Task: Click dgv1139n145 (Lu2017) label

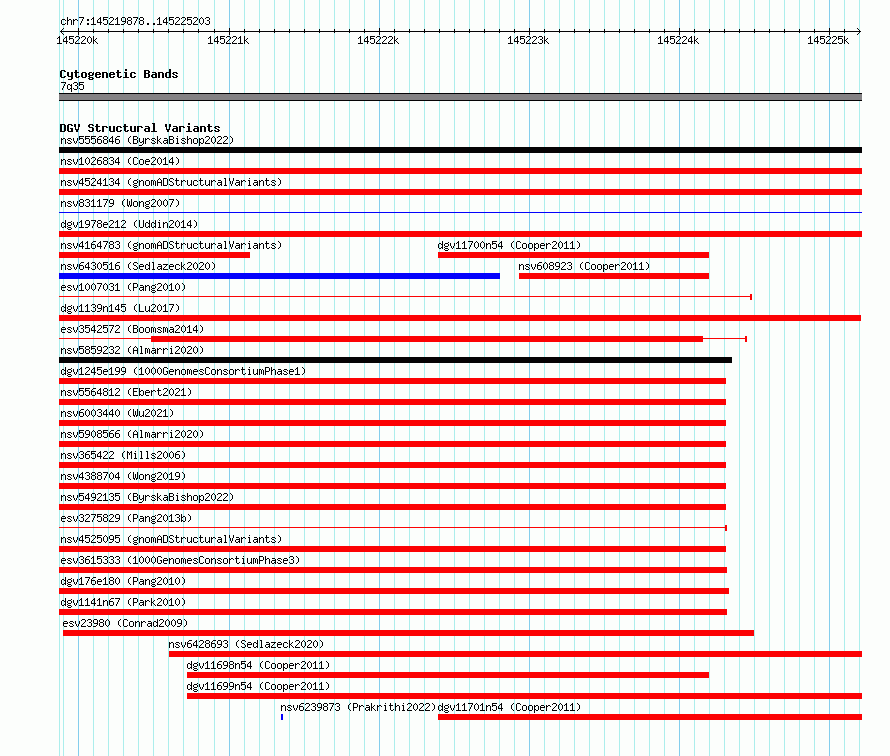Action: (x=120, y=308)
